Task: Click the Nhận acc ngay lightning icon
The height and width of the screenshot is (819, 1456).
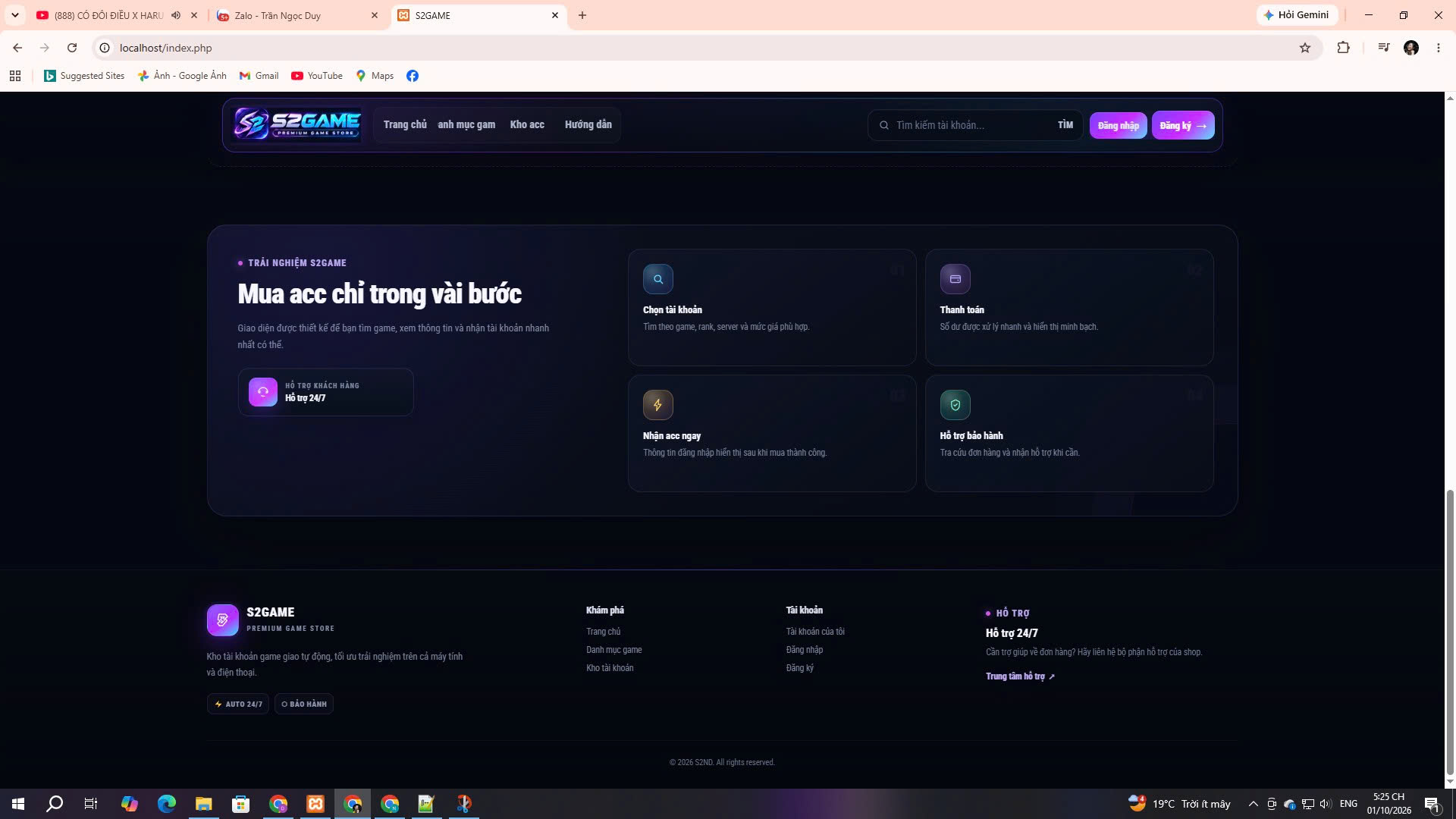Action: (x=657, y=405)
